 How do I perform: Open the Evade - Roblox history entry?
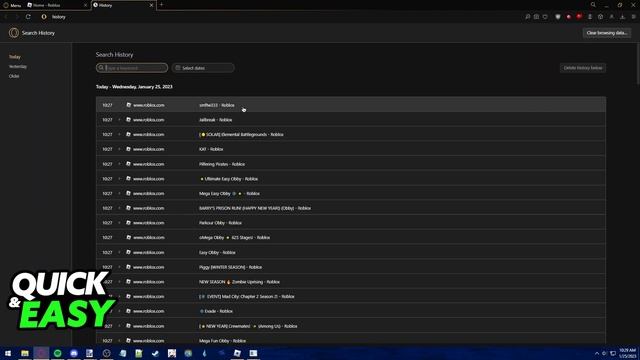351,311
